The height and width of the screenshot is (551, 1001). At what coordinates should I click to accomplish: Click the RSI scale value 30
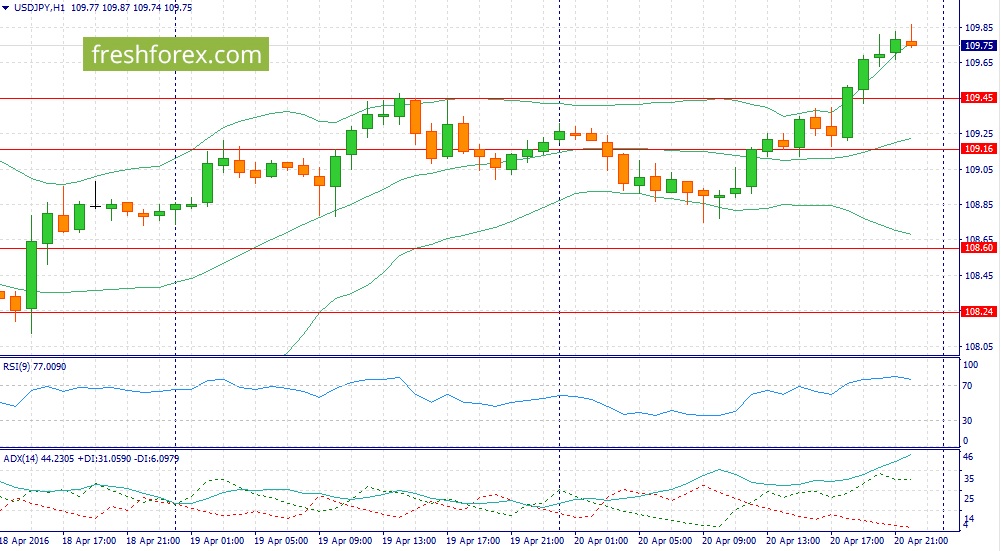tap(966, 421)
